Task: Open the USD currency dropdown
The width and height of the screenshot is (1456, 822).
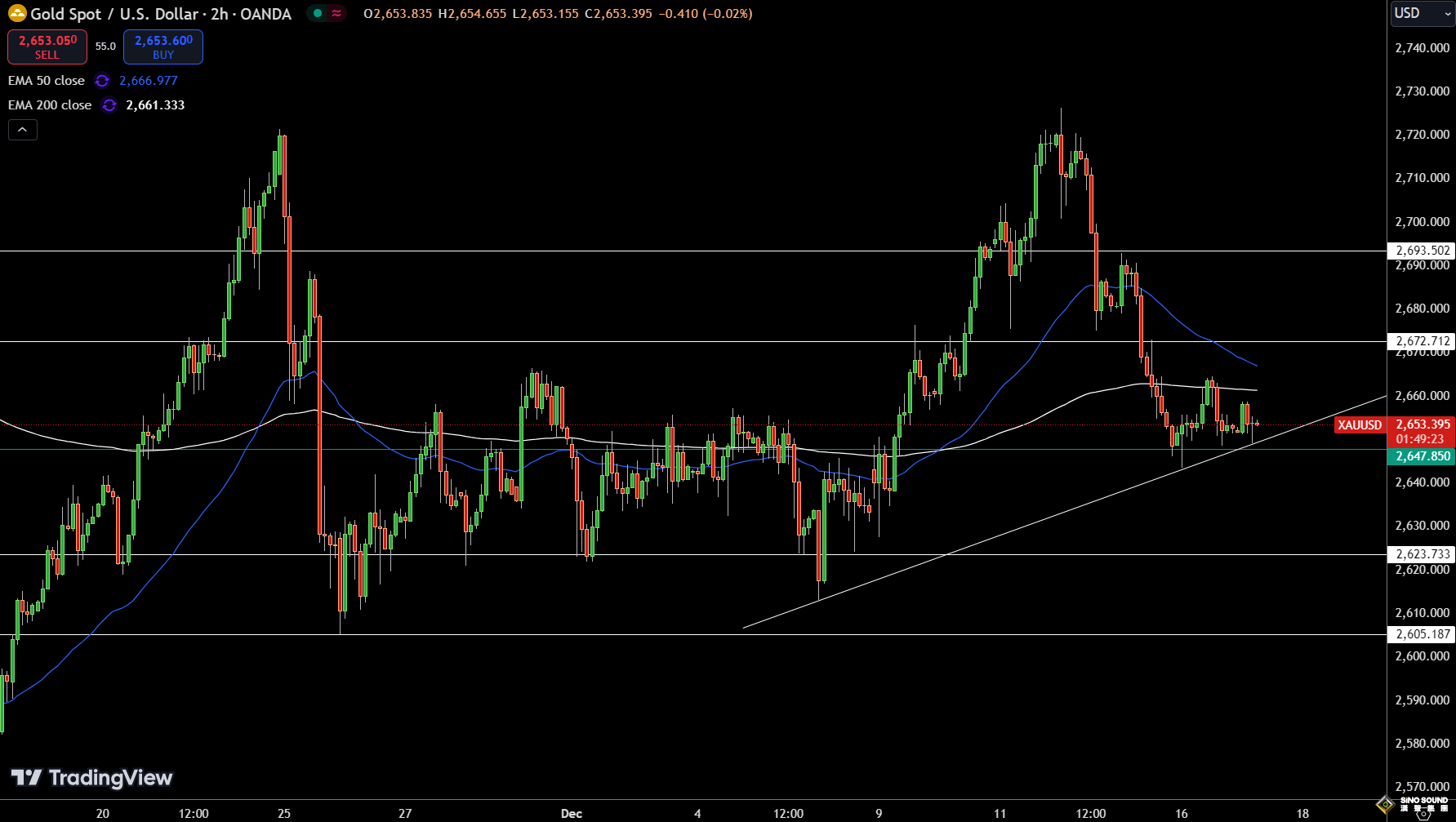Action: coord(1421,13)
